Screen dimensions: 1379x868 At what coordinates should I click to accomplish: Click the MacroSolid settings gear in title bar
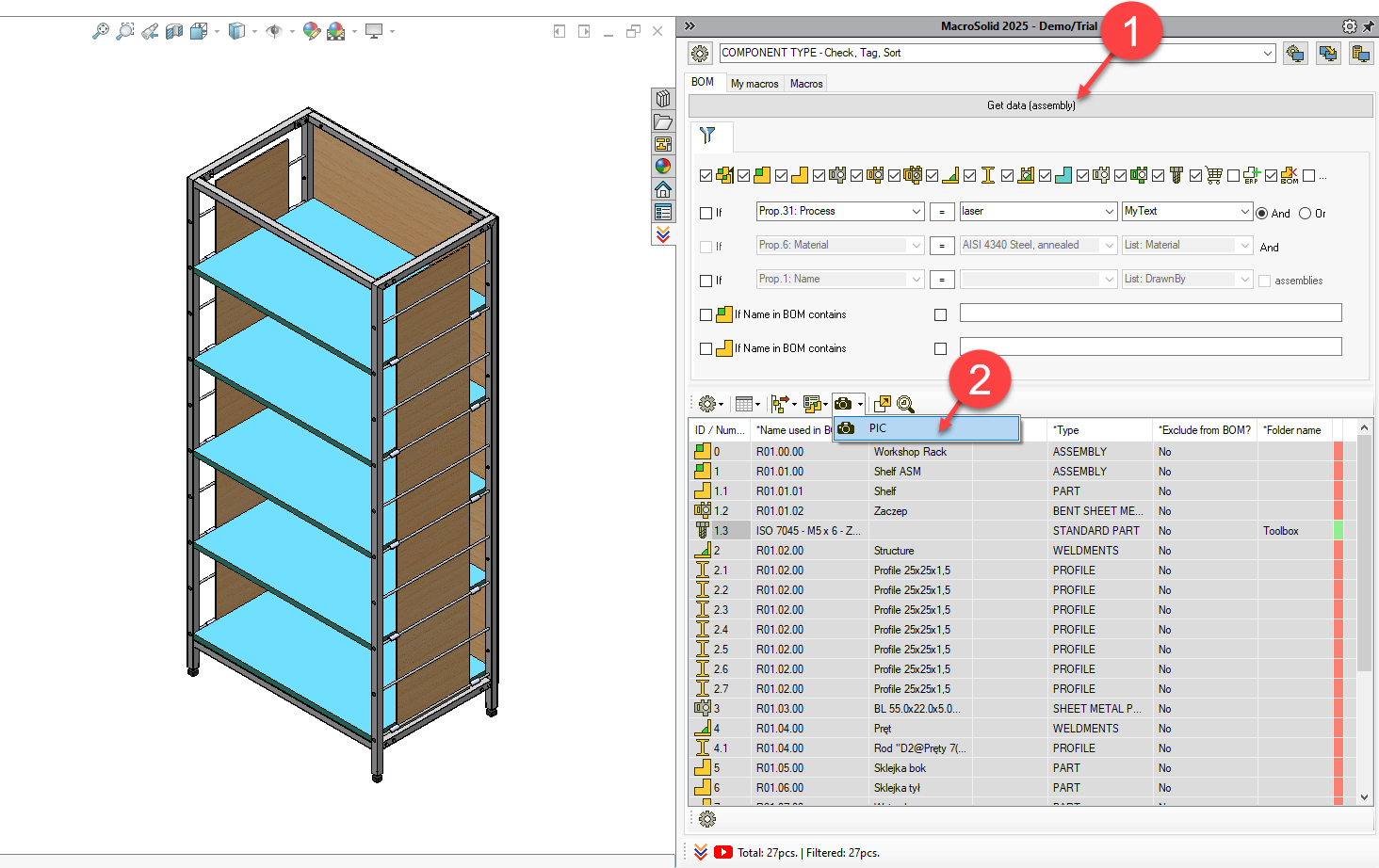1350,26
